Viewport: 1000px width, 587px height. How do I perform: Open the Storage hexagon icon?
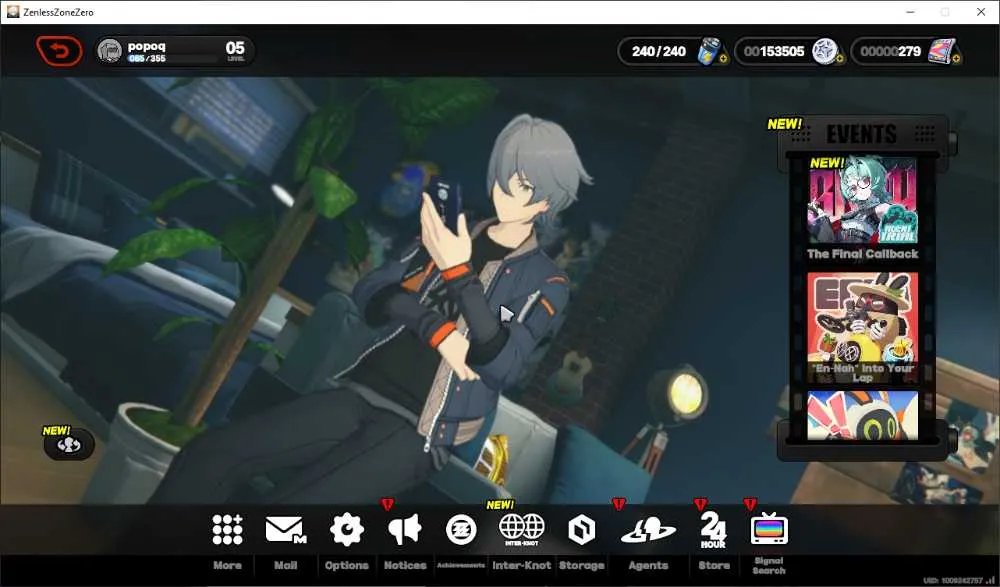click(582, 530)
